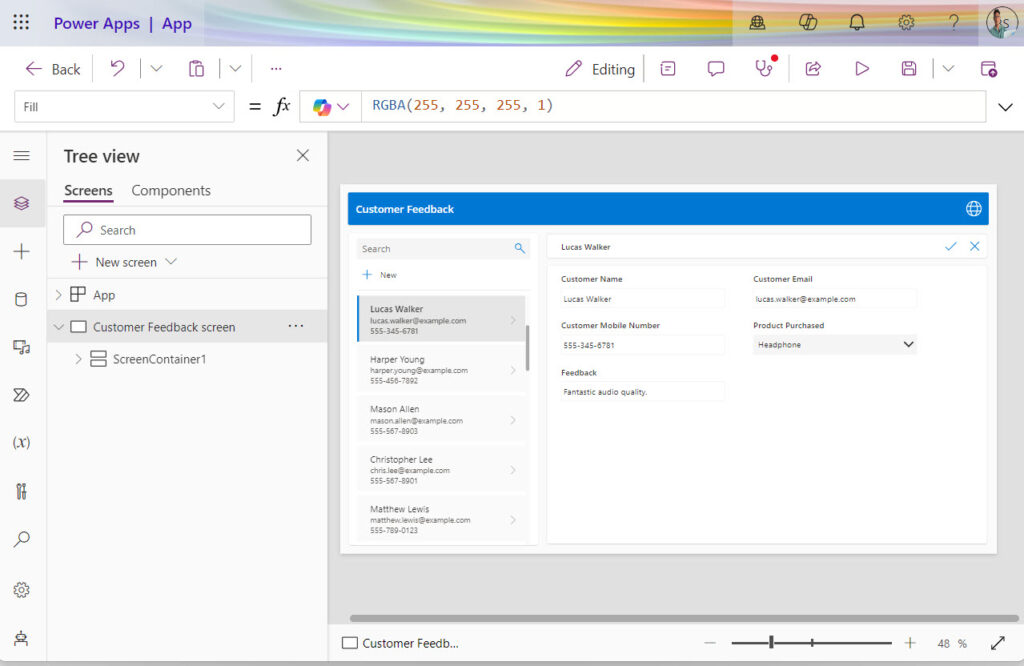Screen dimensions: 1024x666
Task: Open the Power Automate panel
Action: [x=22, y=394]
